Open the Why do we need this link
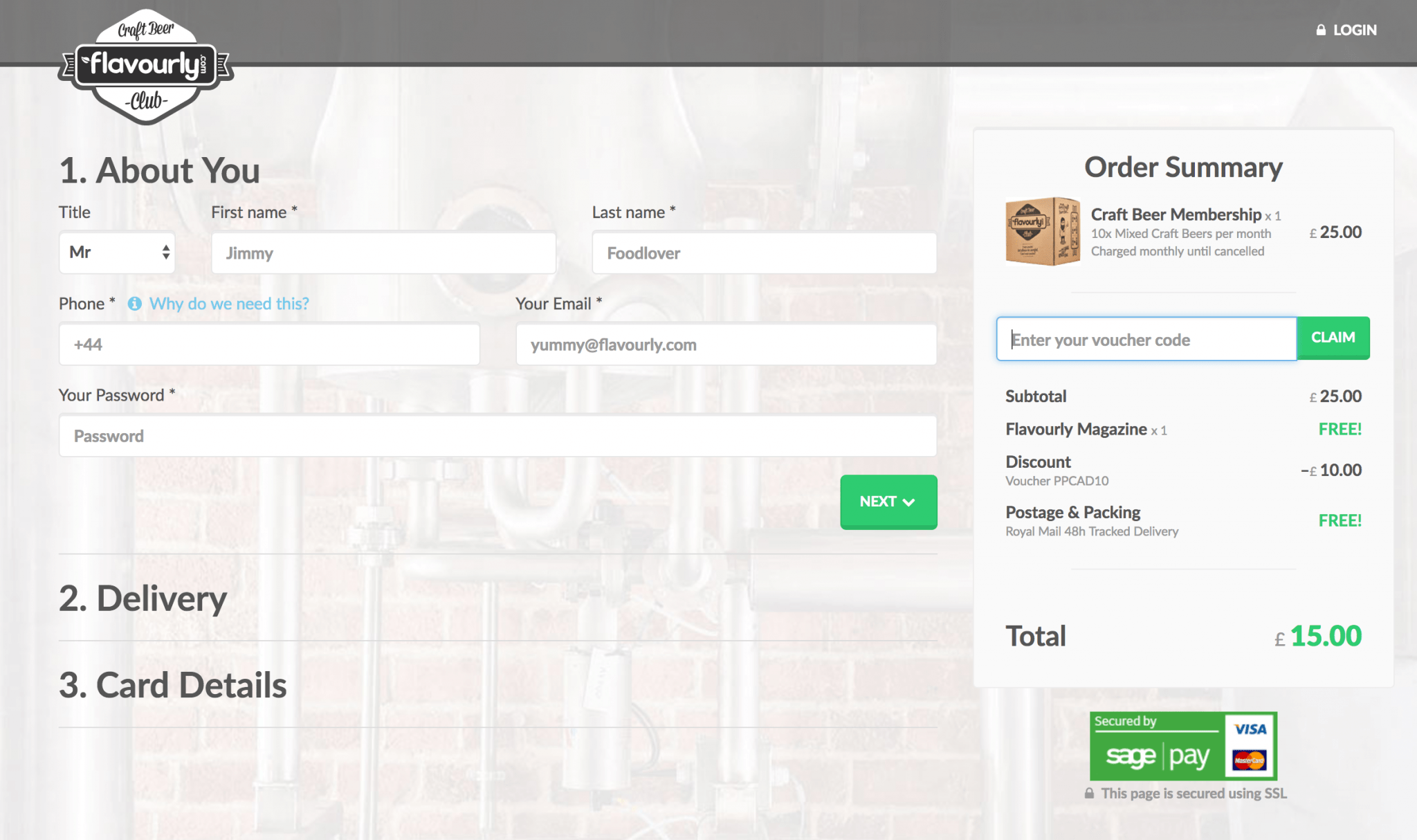This screenshot has height=840, width=1417. click(x=229, y=304)
